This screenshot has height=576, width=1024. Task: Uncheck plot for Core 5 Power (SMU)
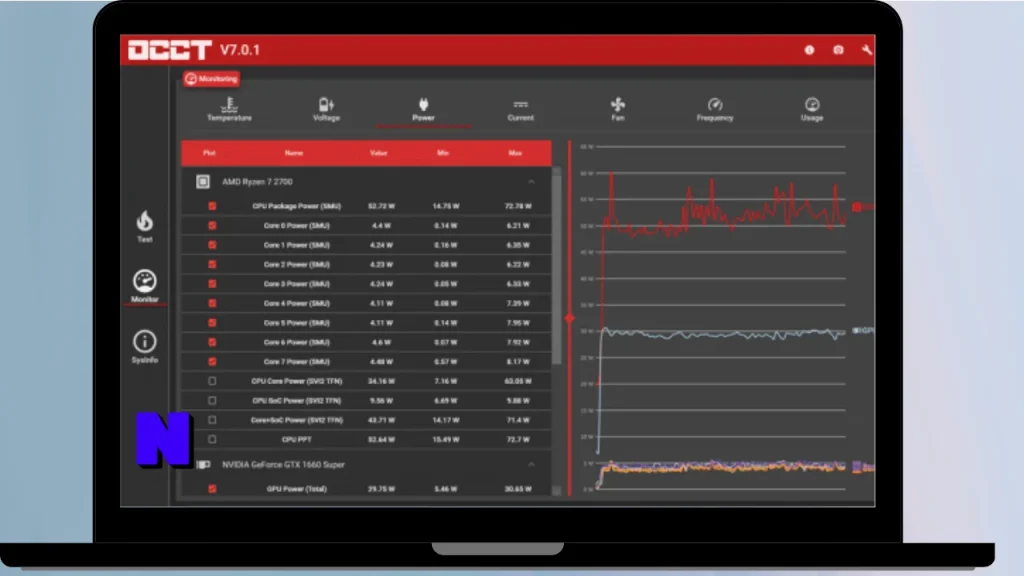[212, 323]
